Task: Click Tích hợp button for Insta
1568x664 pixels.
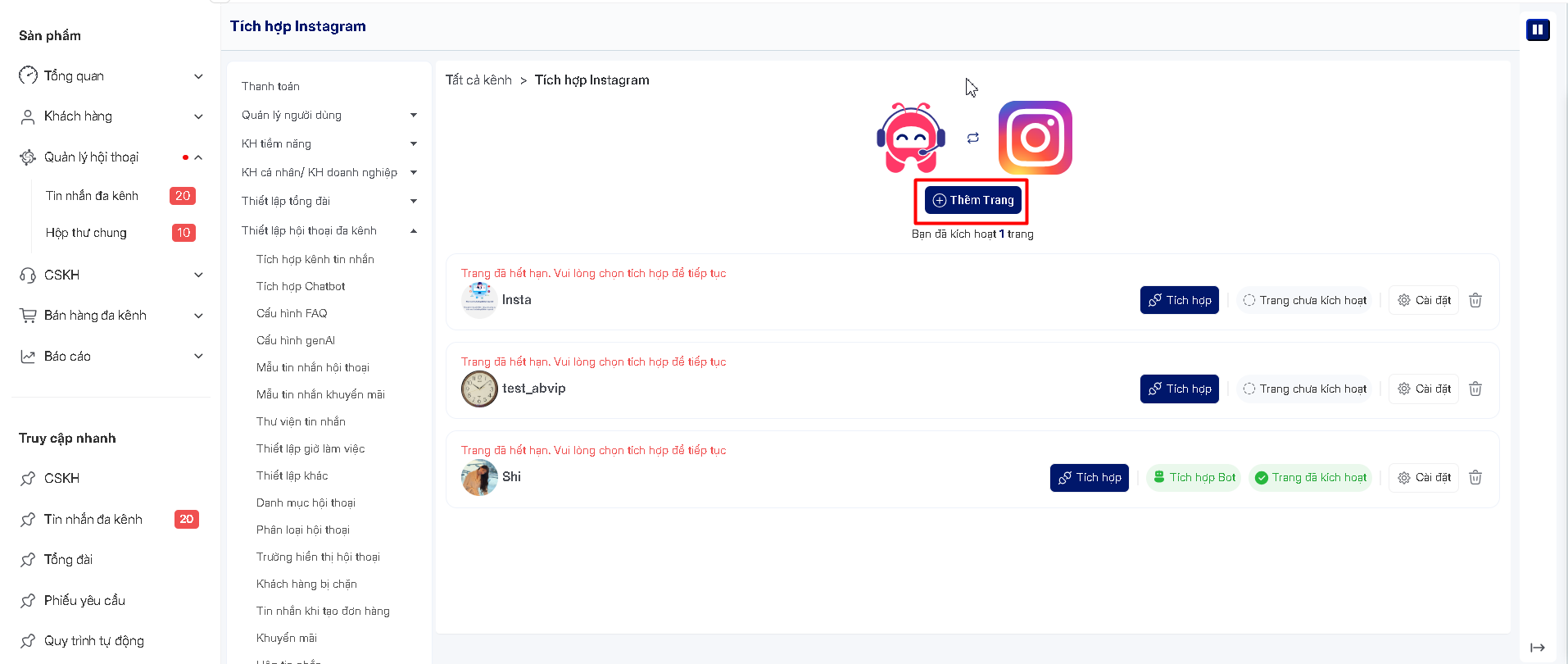Action: point(1180,300)
